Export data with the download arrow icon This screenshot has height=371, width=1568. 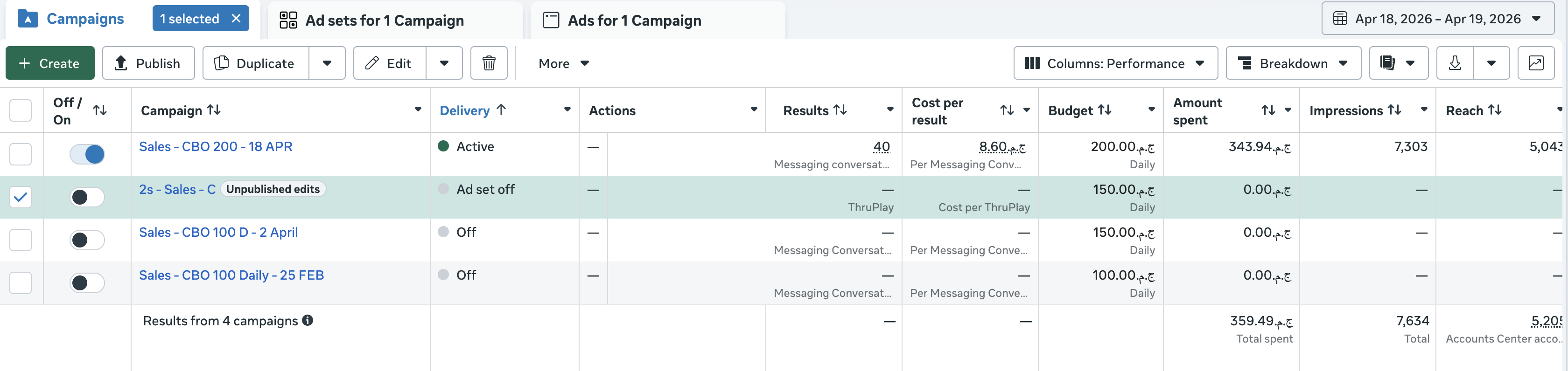pos(1455,62)
